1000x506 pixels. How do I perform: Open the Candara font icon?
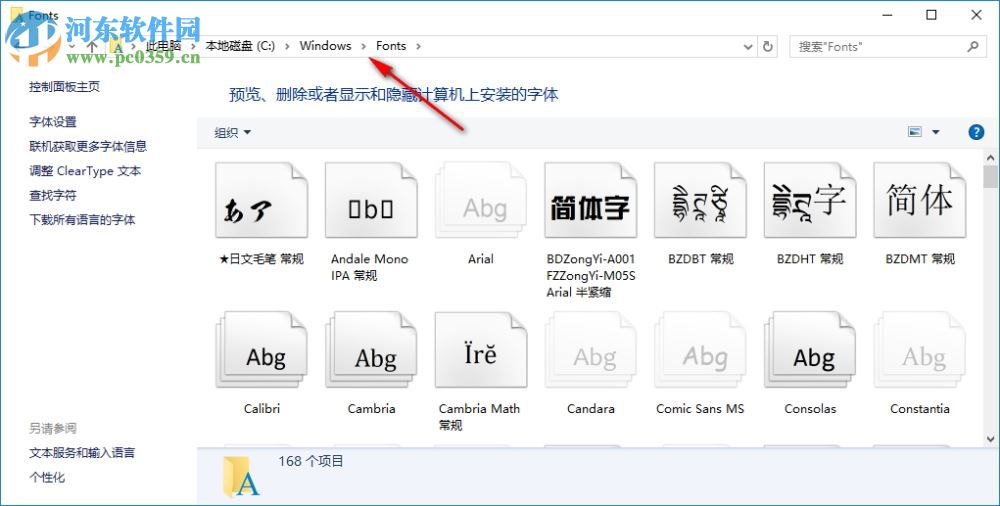point(591,350)
